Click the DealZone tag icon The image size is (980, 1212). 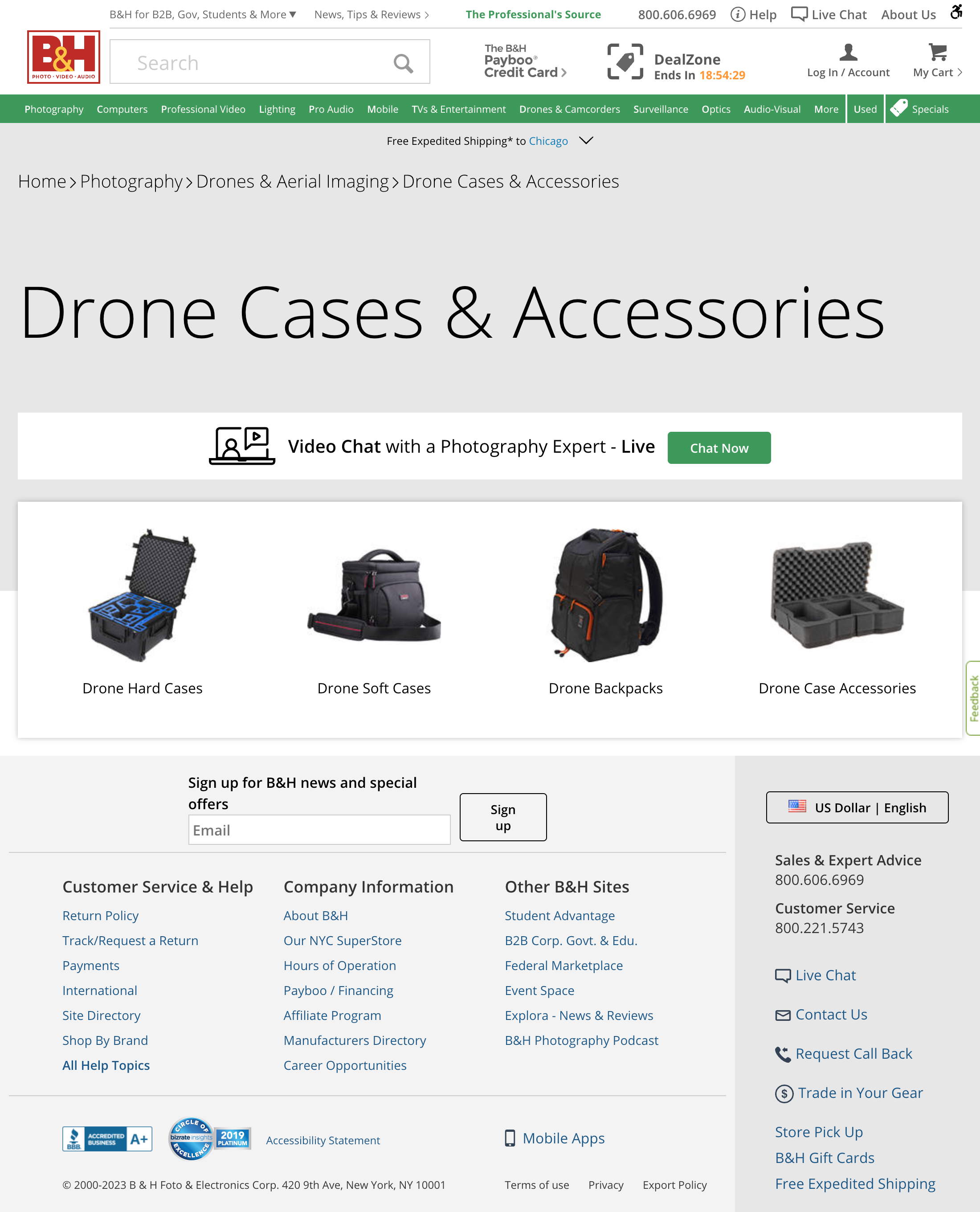[x=625, y=61]
